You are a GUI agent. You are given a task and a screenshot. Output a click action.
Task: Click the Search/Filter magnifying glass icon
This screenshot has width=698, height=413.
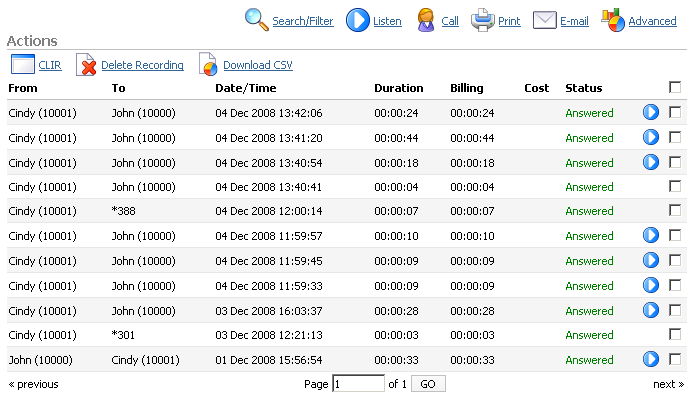pos(257,20)
